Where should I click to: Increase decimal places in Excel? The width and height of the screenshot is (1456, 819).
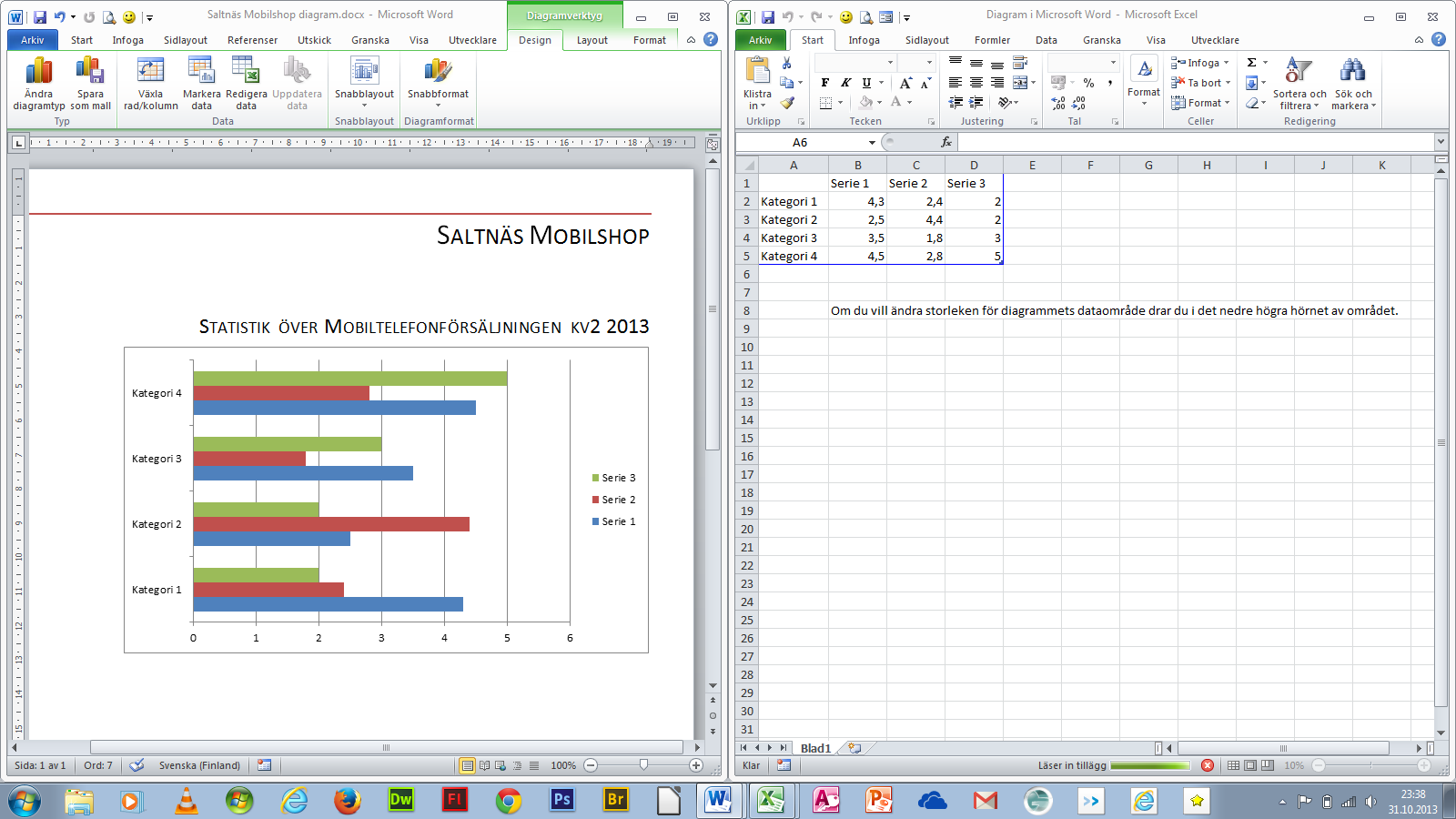click(1058, 103)
